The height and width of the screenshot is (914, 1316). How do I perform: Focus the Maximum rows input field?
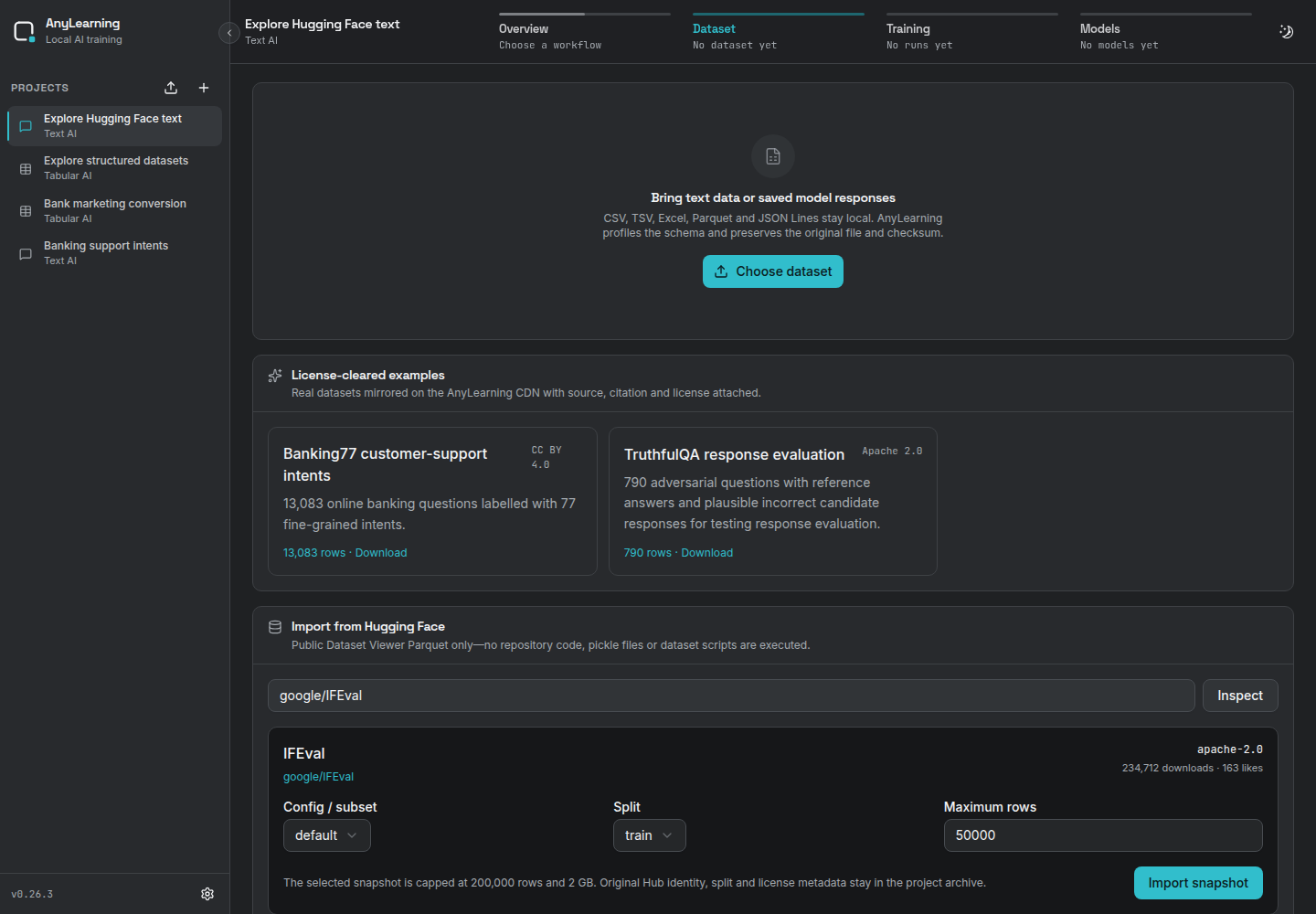[x=1103, y=835]
